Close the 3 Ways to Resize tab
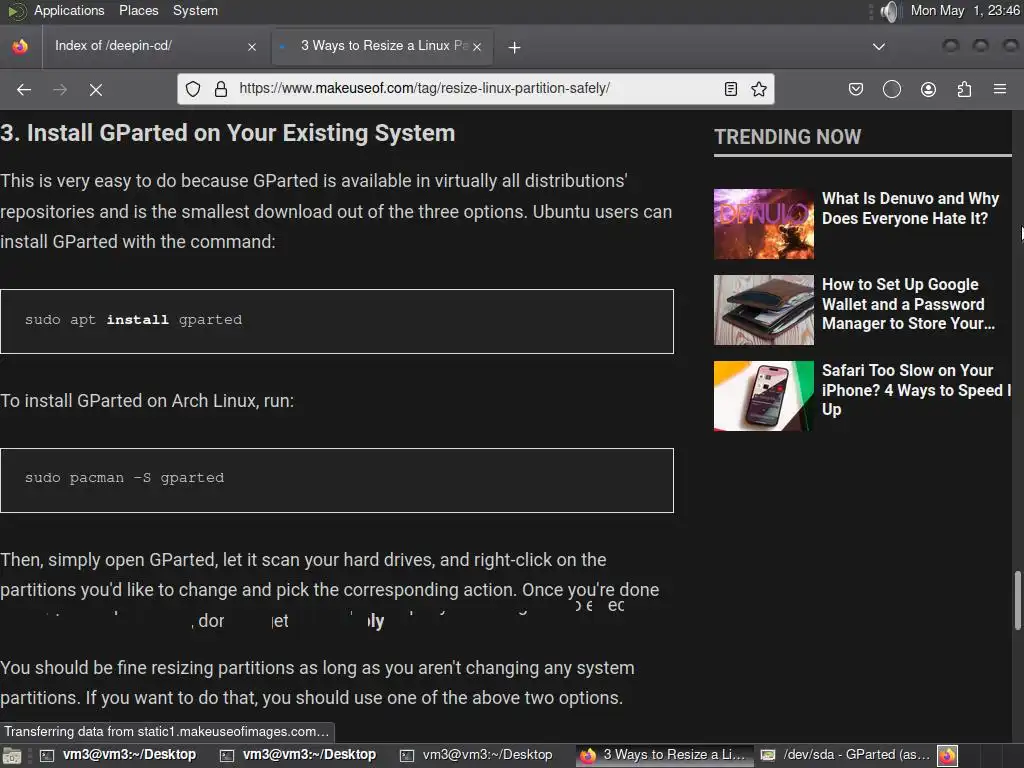This screenshot has width=1024, height=768. (x=477, y=47)
